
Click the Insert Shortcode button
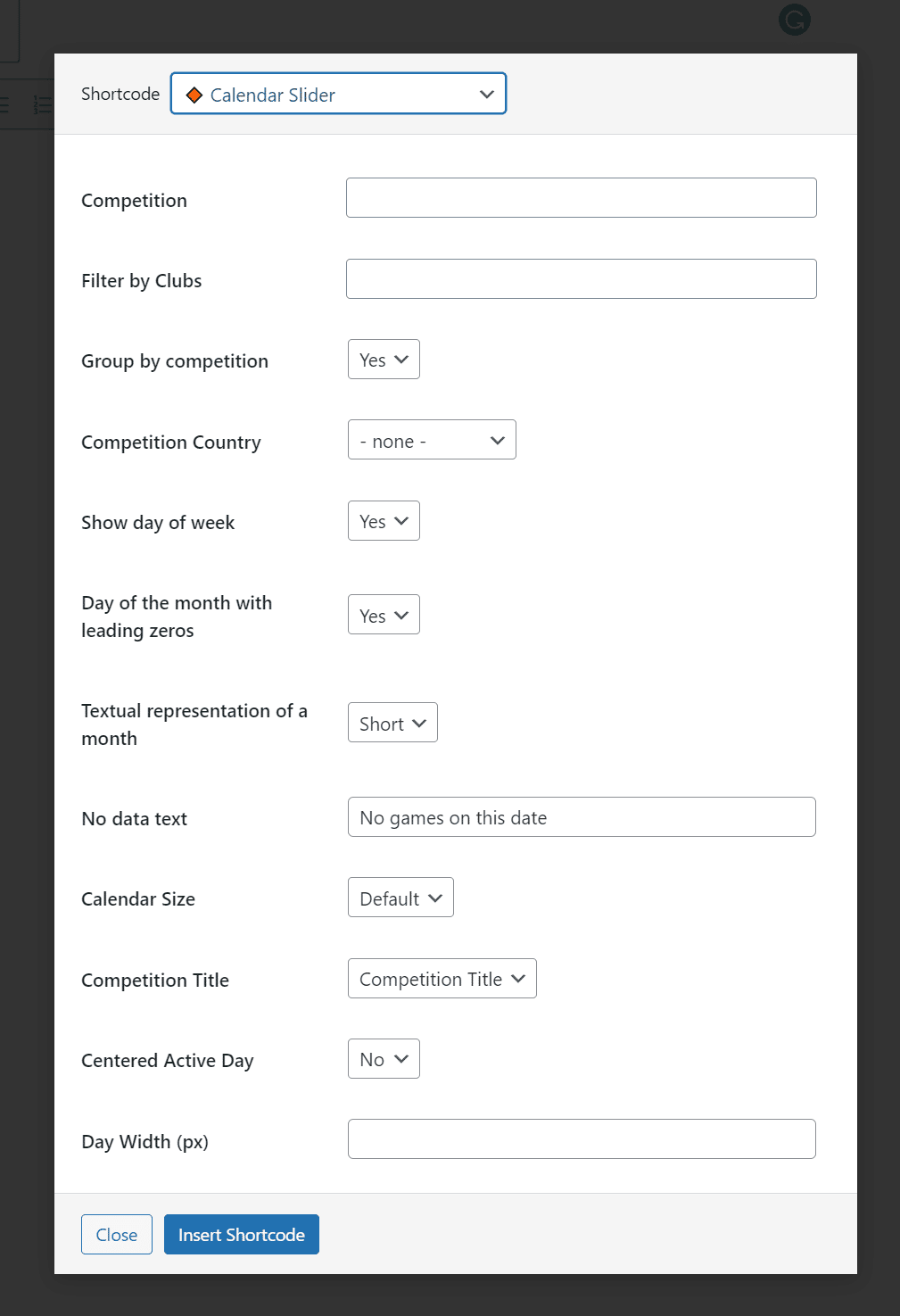241,1234
